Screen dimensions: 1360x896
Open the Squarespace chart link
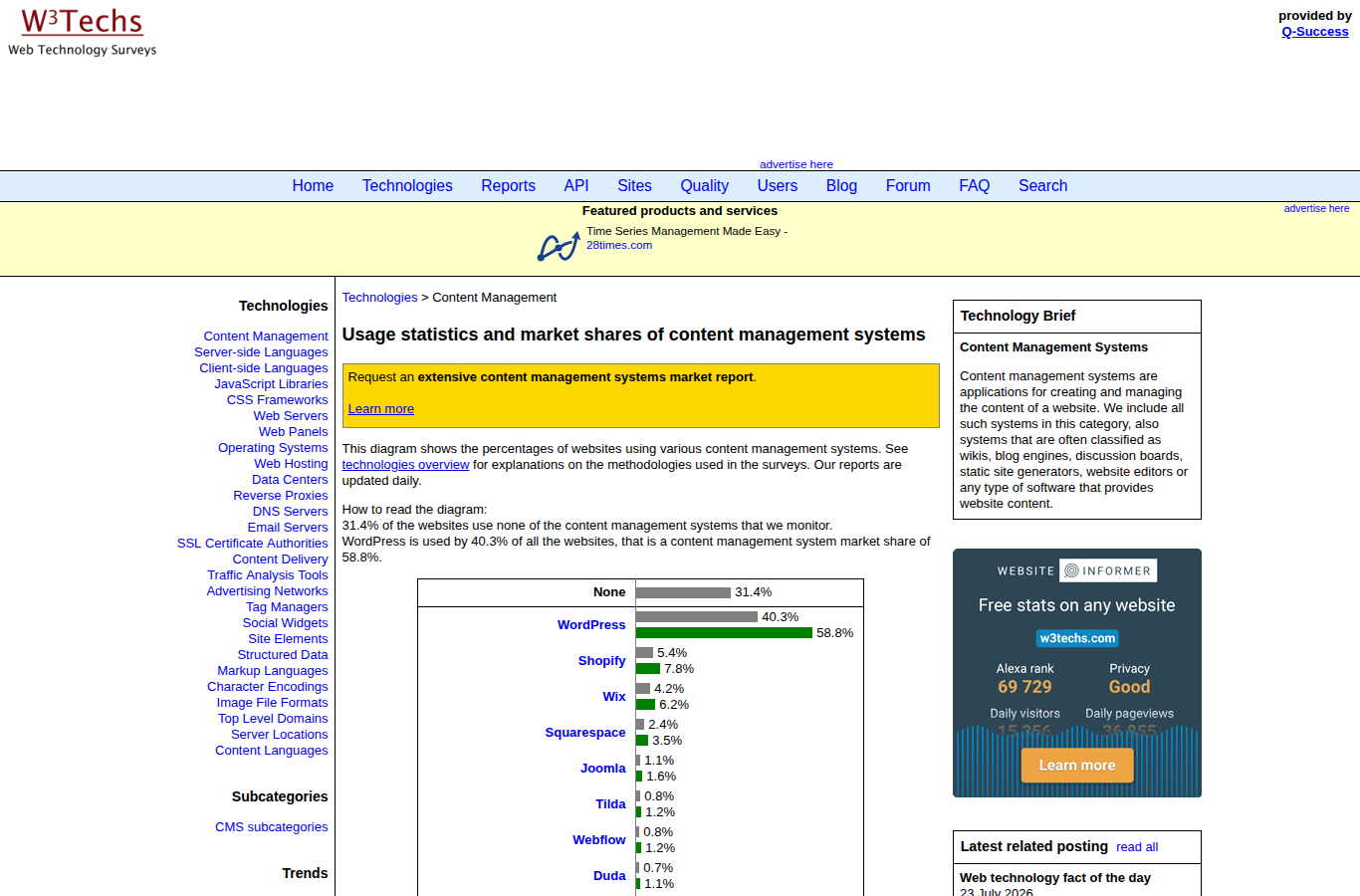(x=585, y=733)
